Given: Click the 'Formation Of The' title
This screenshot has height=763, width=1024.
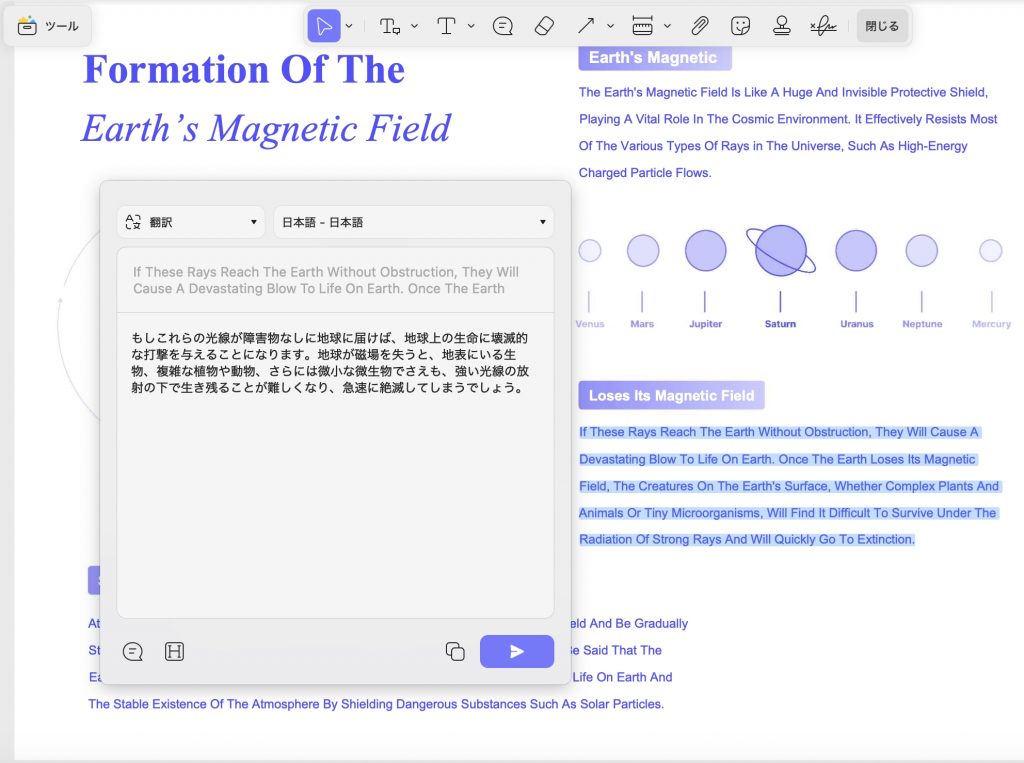Looking at the screenshot, I should [x=244, y=69].
